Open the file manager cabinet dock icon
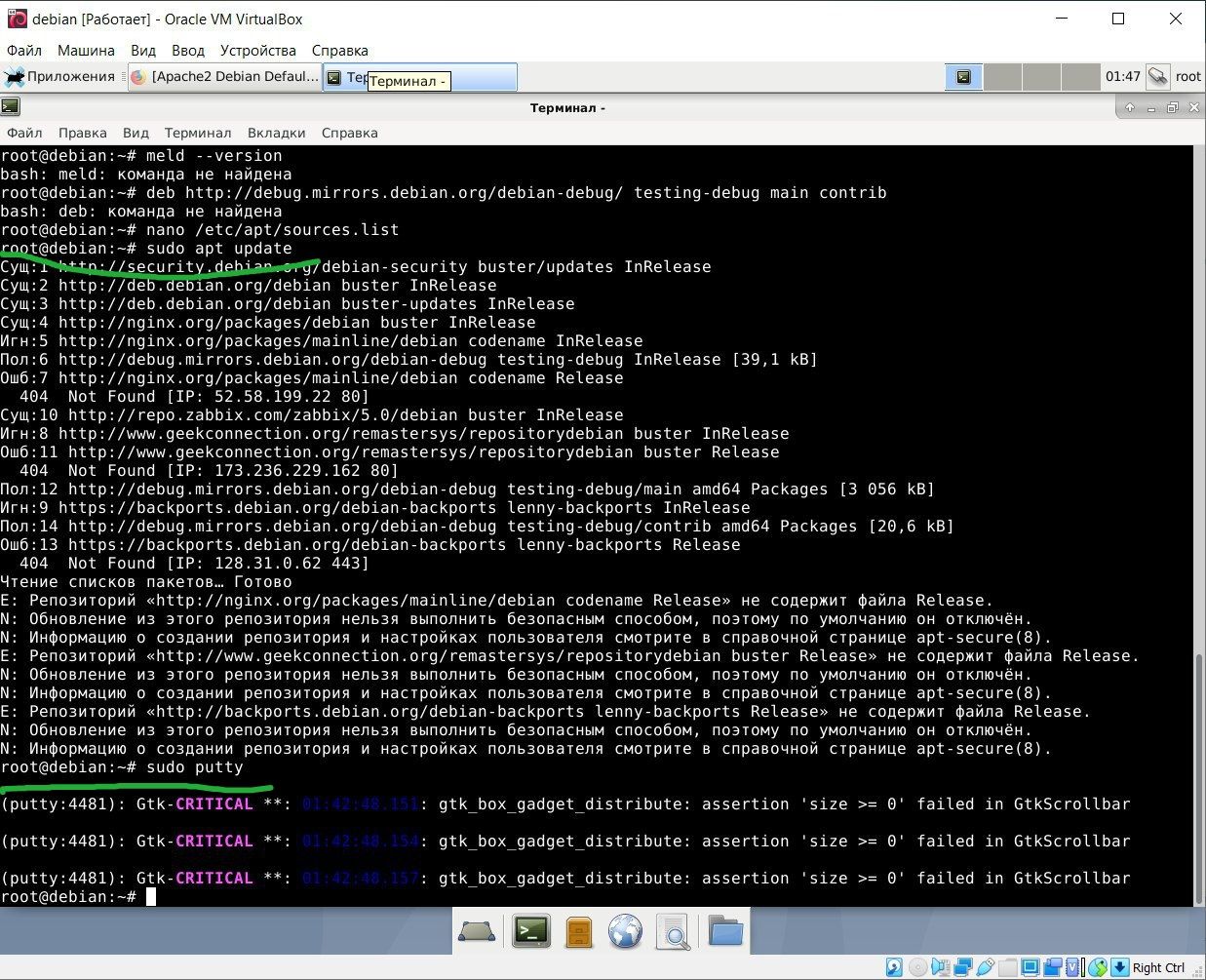Viewport: 1206px width, 980px height. 578,932
